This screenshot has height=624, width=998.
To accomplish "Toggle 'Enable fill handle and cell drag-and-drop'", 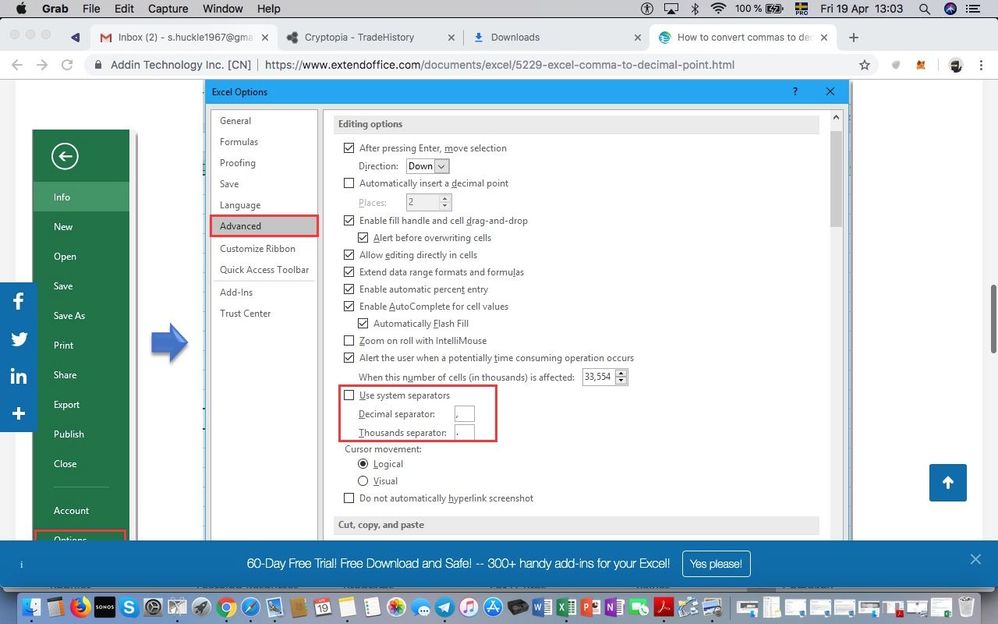I will [x=349, y=221].
